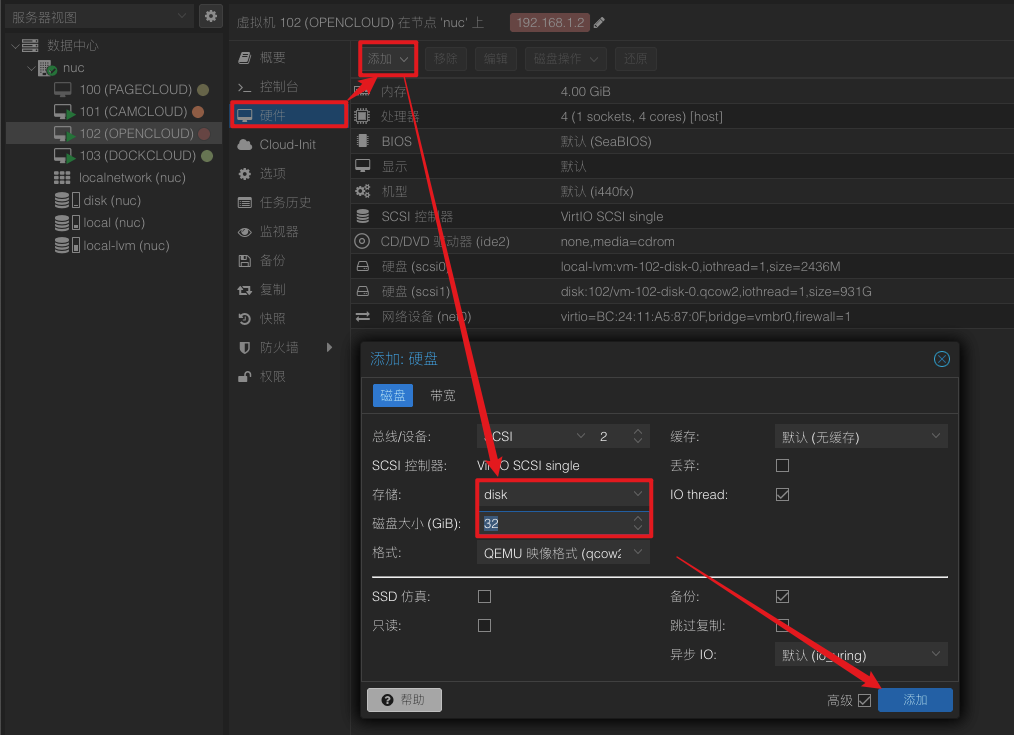Click the blue 添加 button in dialog
The image size is (1014, 735).
915,700
